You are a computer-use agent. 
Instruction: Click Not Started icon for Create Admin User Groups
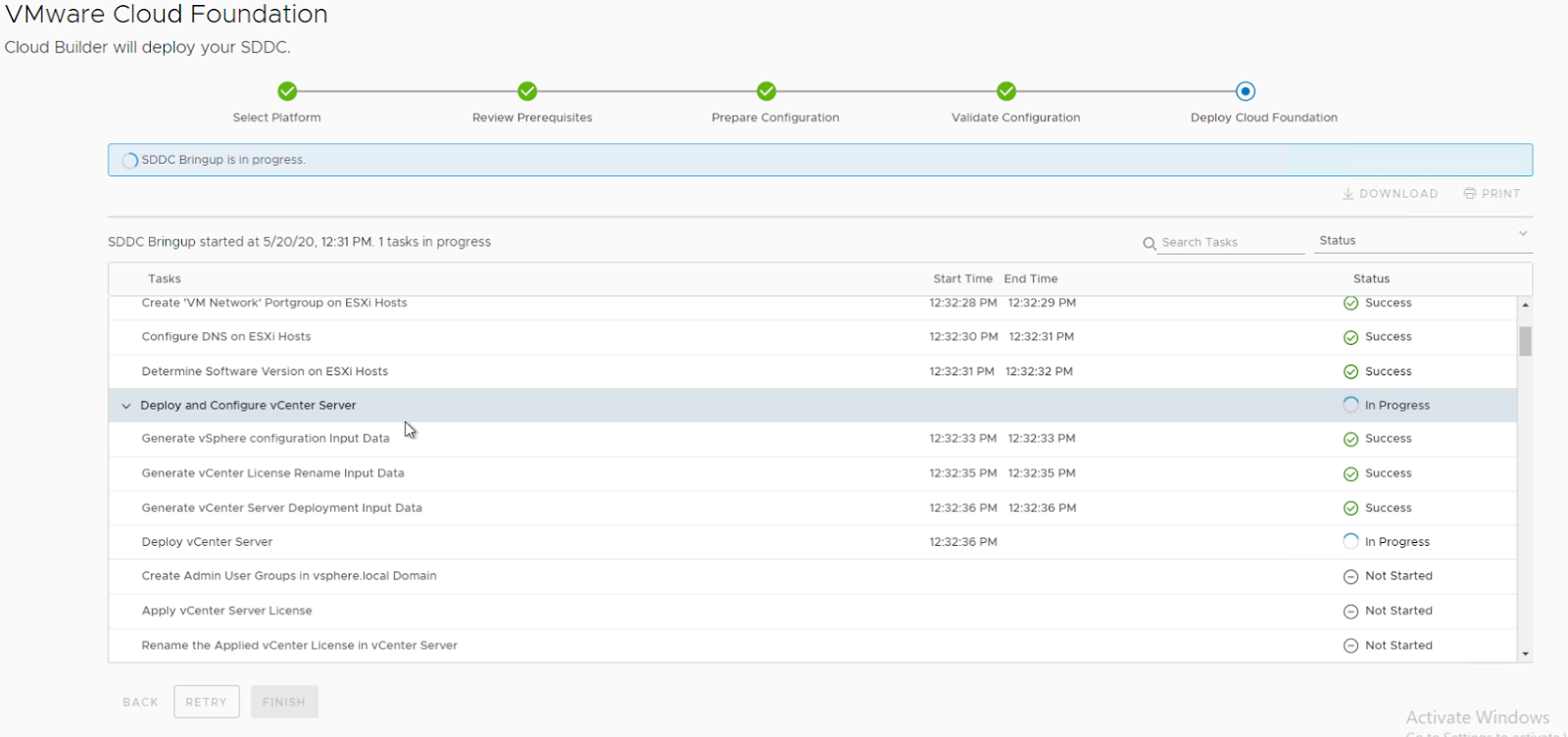point(1350,576)
